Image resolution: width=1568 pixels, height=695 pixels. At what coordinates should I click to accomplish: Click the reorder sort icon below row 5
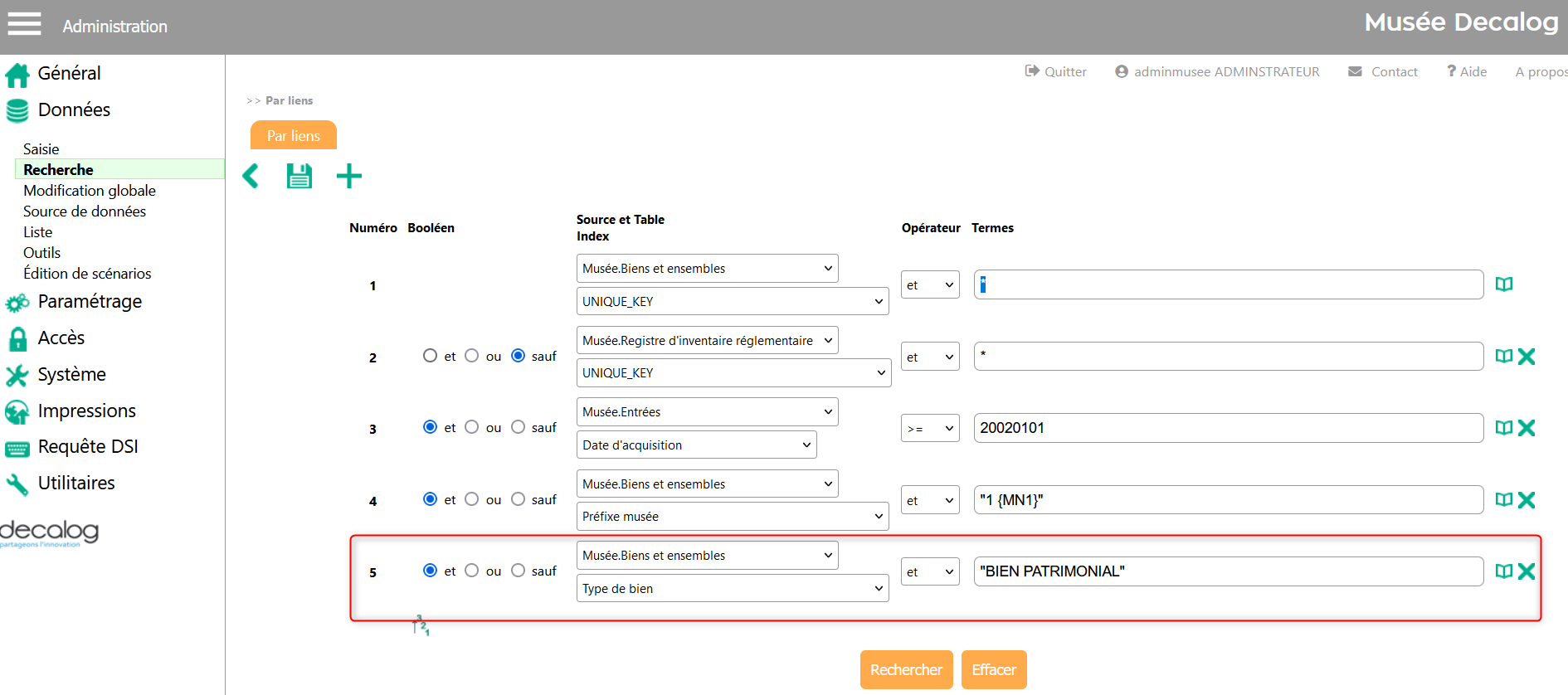[421, 625]
